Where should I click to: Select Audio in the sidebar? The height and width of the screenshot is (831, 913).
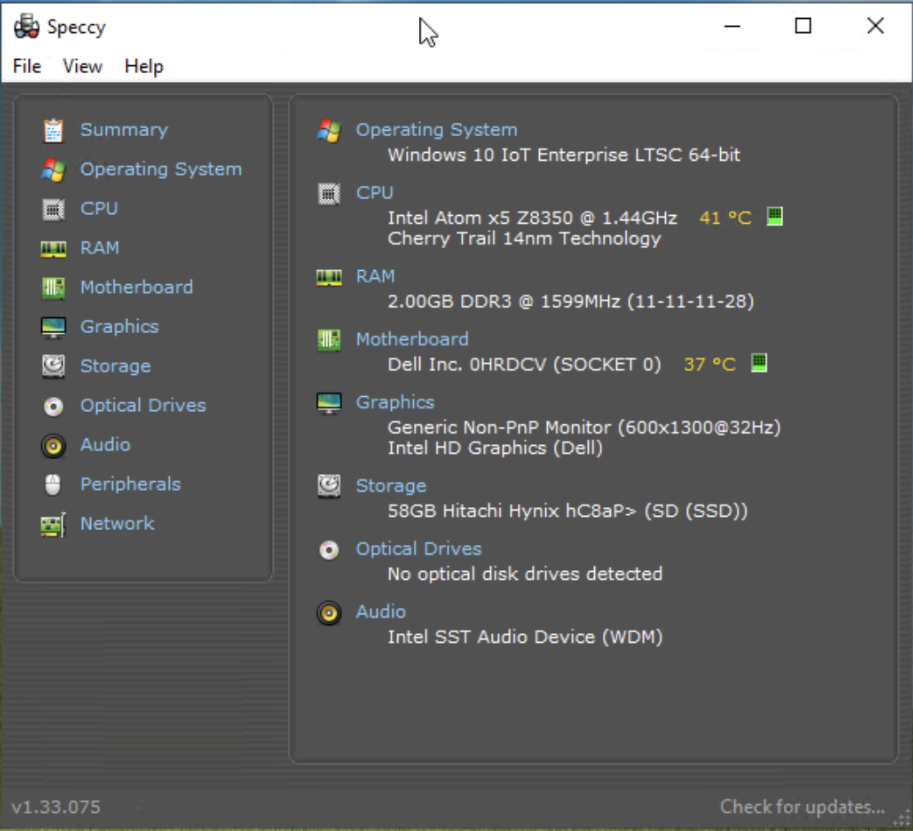(x=105, y=445)
